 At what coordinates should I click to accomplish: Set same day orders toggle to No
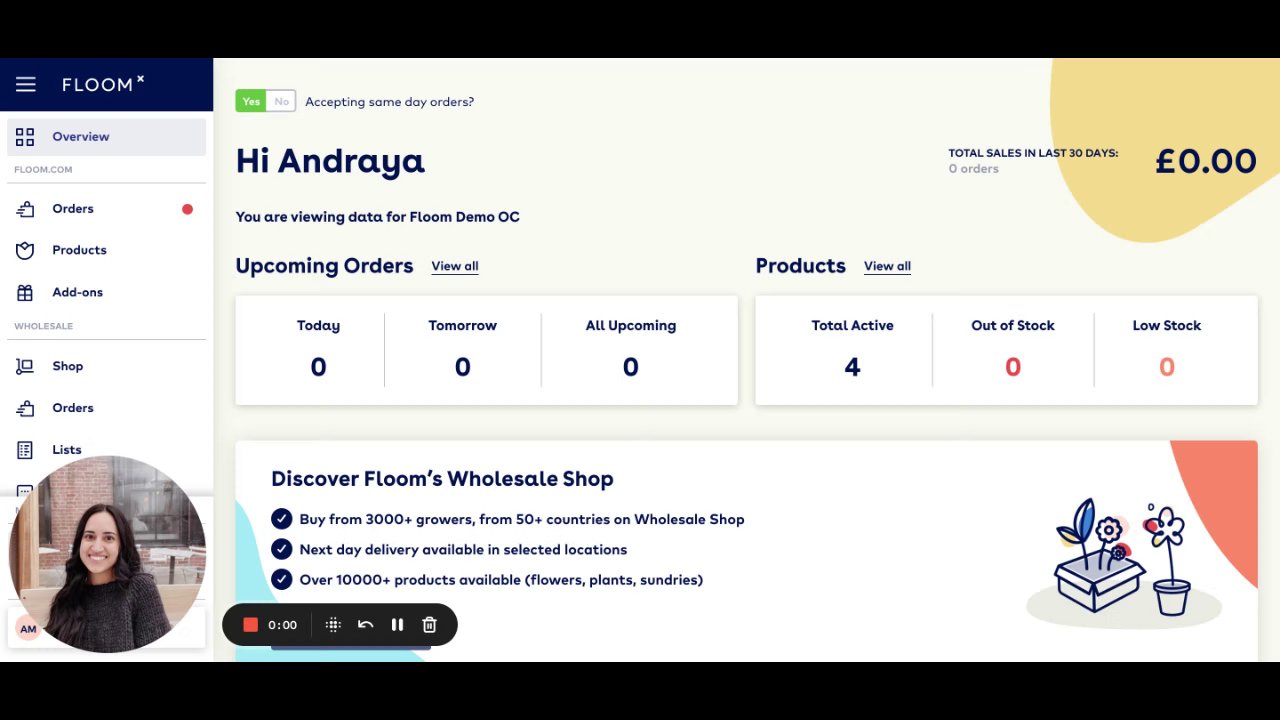pos(282,101)
